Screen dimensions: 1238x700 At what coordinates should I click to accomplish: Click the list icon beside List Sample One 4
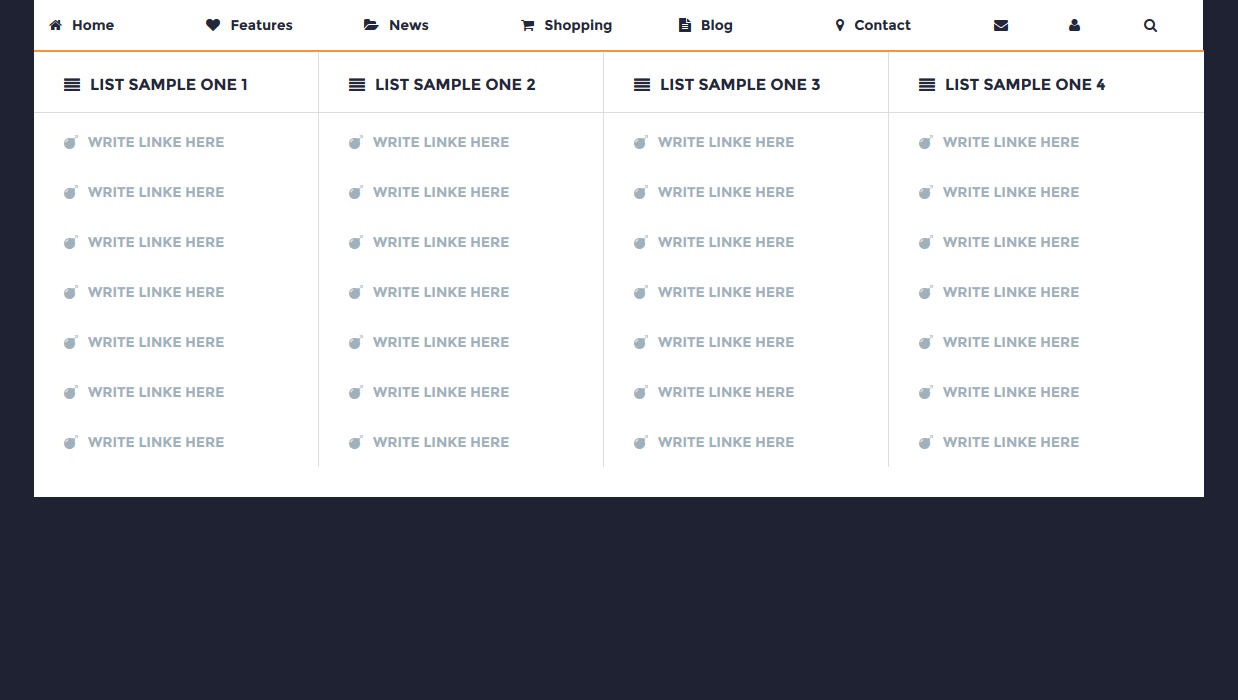(927, 85)
